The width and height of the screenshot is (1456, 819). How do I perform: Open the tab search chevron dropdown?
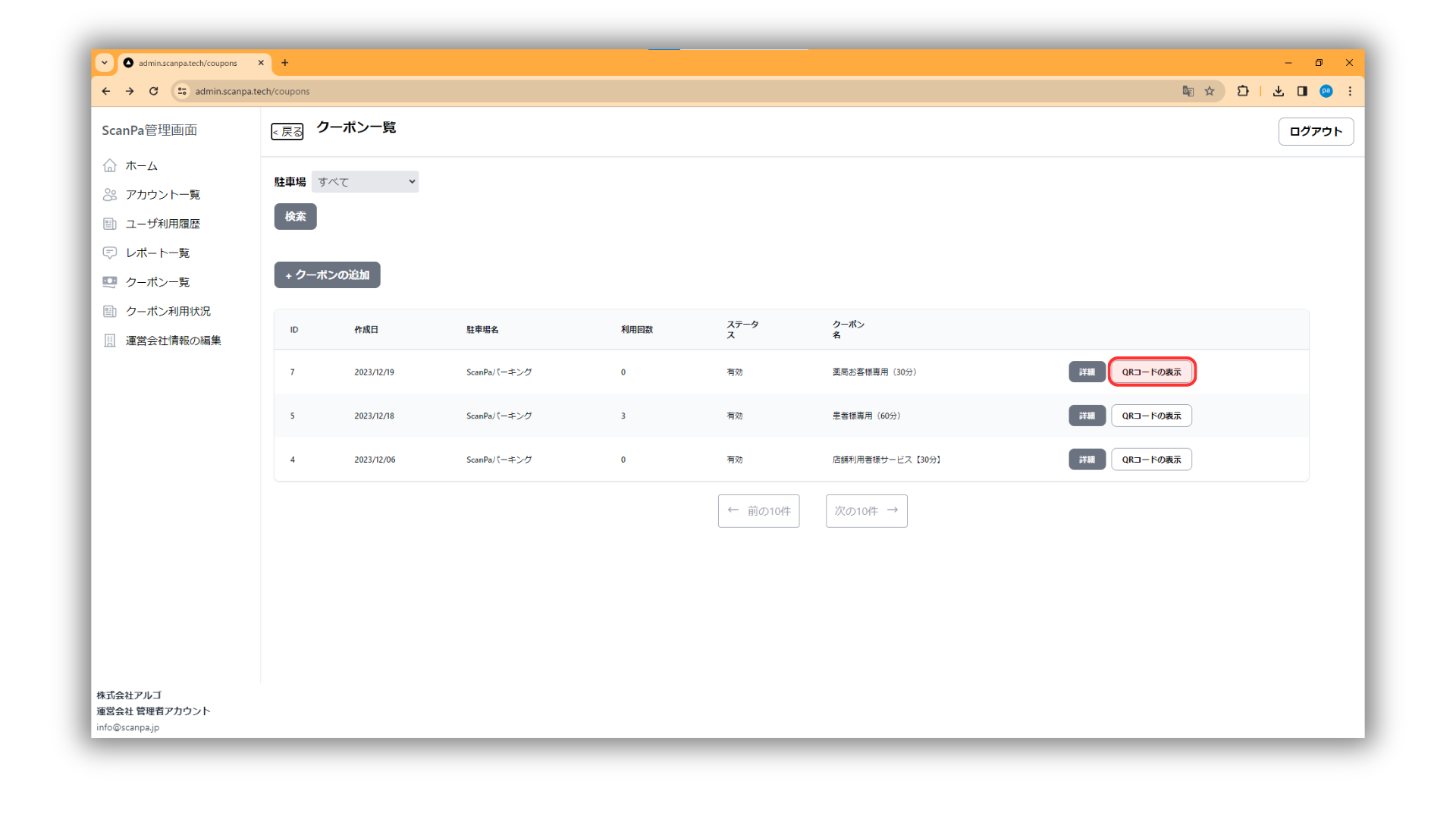105,63
